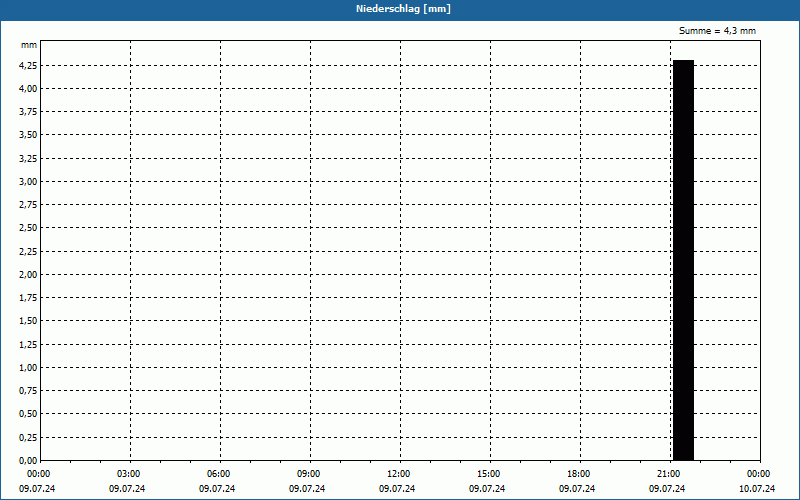This screenshot has height=500, width=800.
Task: Pick the 2,50 y-axis tick label
Action: [28, 228]
